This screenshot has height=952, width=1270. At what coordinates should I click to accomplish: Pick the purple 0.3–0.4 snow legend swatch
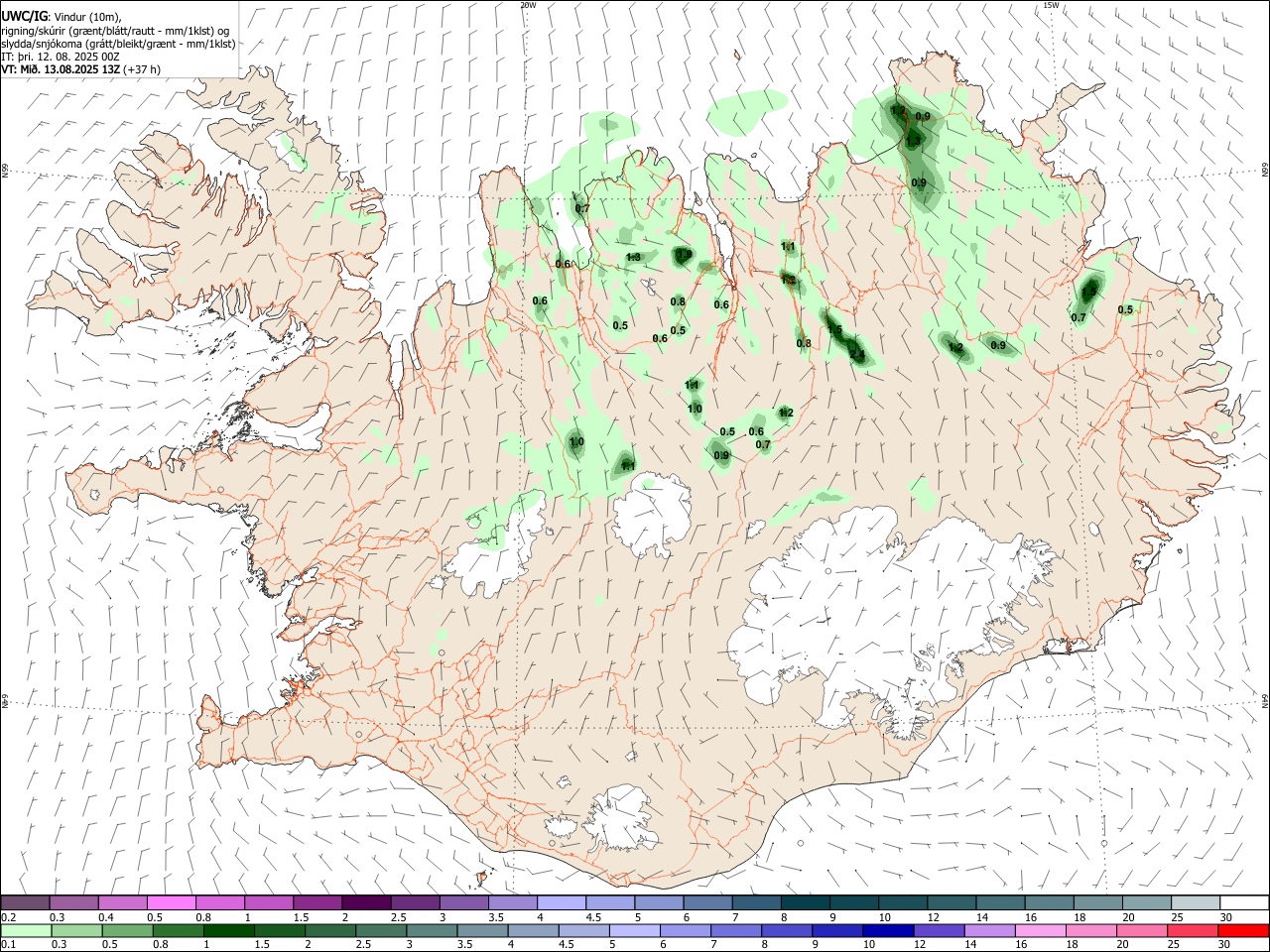click(x=75, y=902)
